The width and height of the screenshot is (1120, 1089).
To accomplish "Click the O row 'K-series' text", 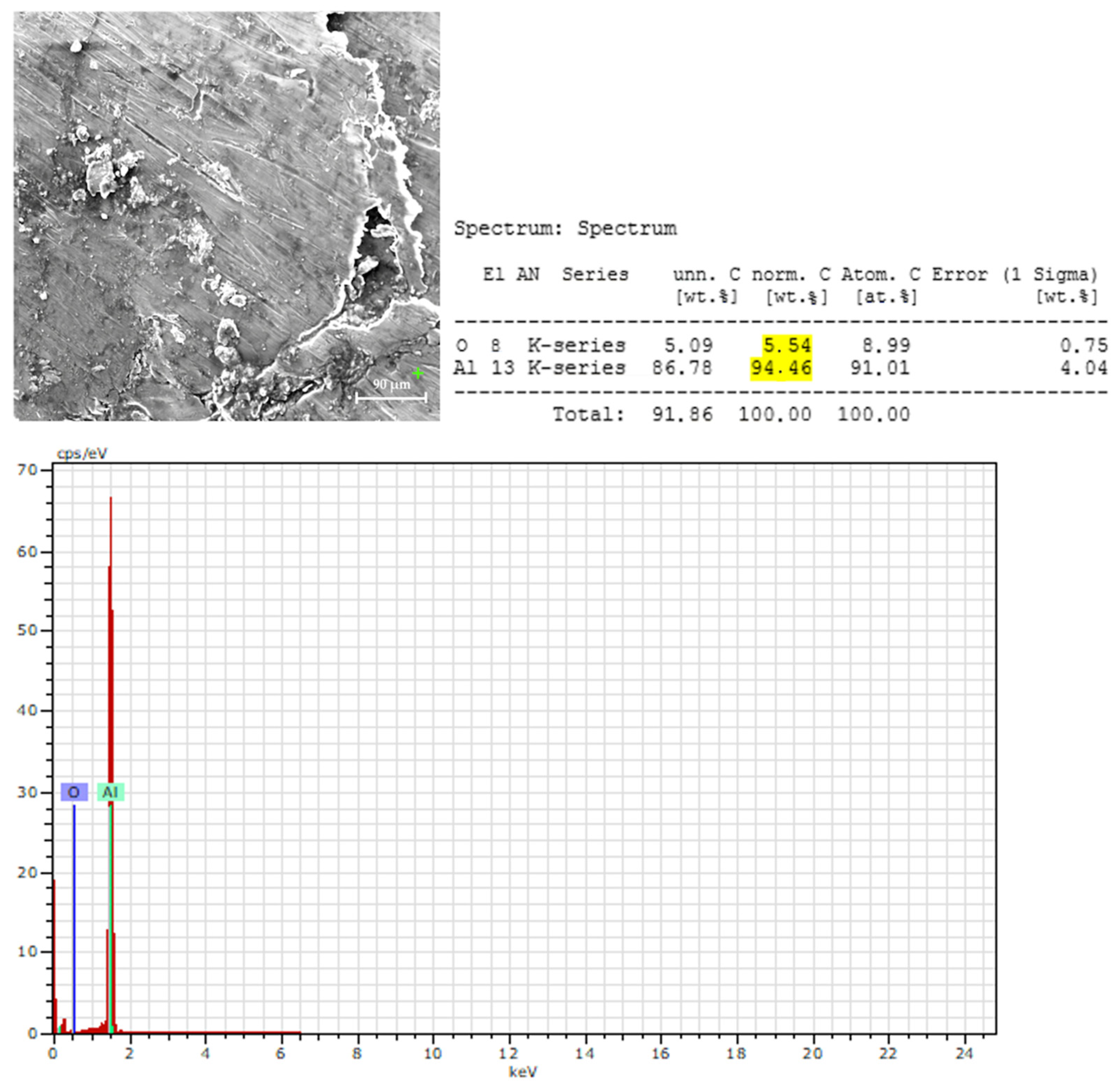I will point(576,345).
